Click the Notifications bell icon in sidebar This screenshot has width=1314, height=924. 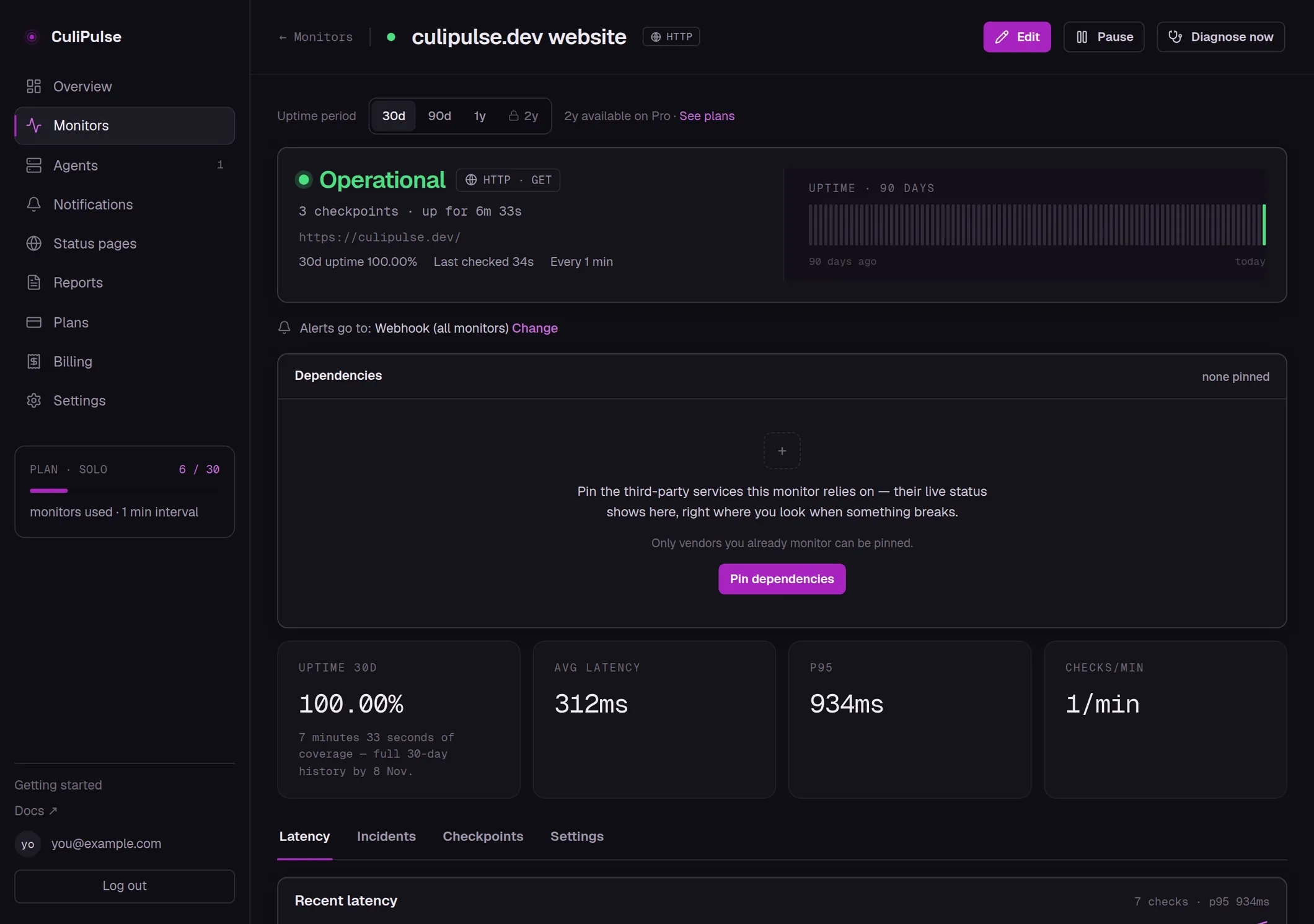(33, 205)
